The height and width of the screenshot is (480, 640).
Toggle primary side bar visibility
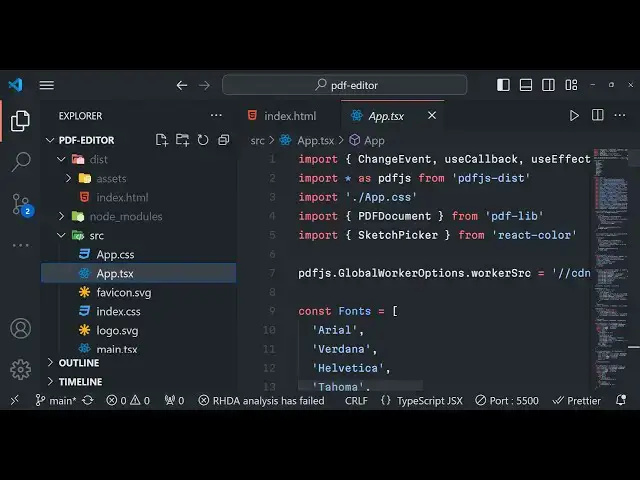coord(503,85)
